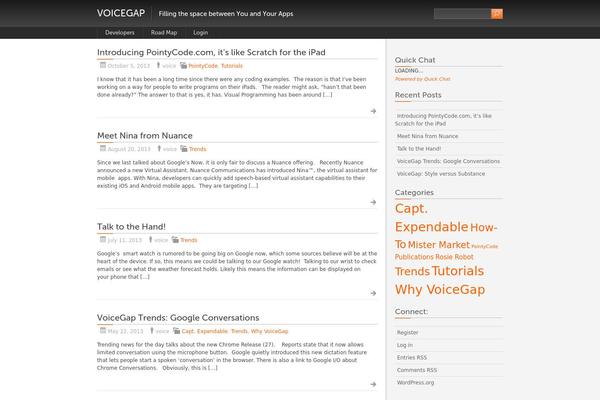Open the Road Map menu item

click(164, 33)
